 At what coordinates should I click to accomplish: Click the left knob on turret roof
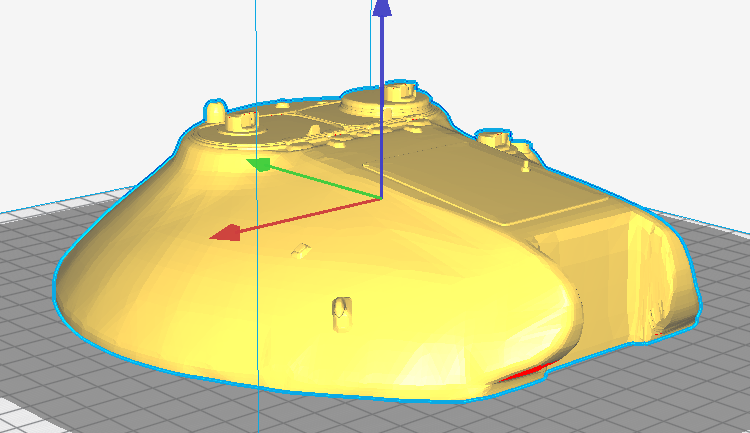coord(240,122)
